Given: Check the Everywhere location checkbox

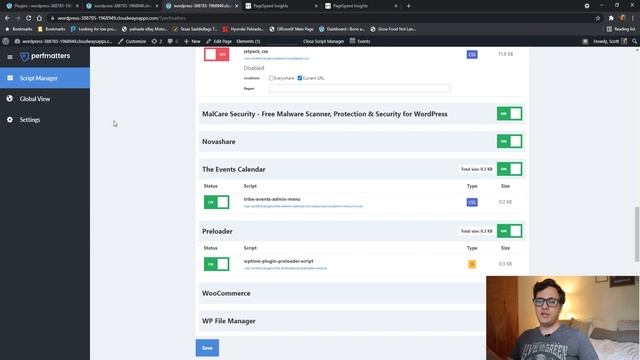Looking at the screenshot, I should [271, 78].
